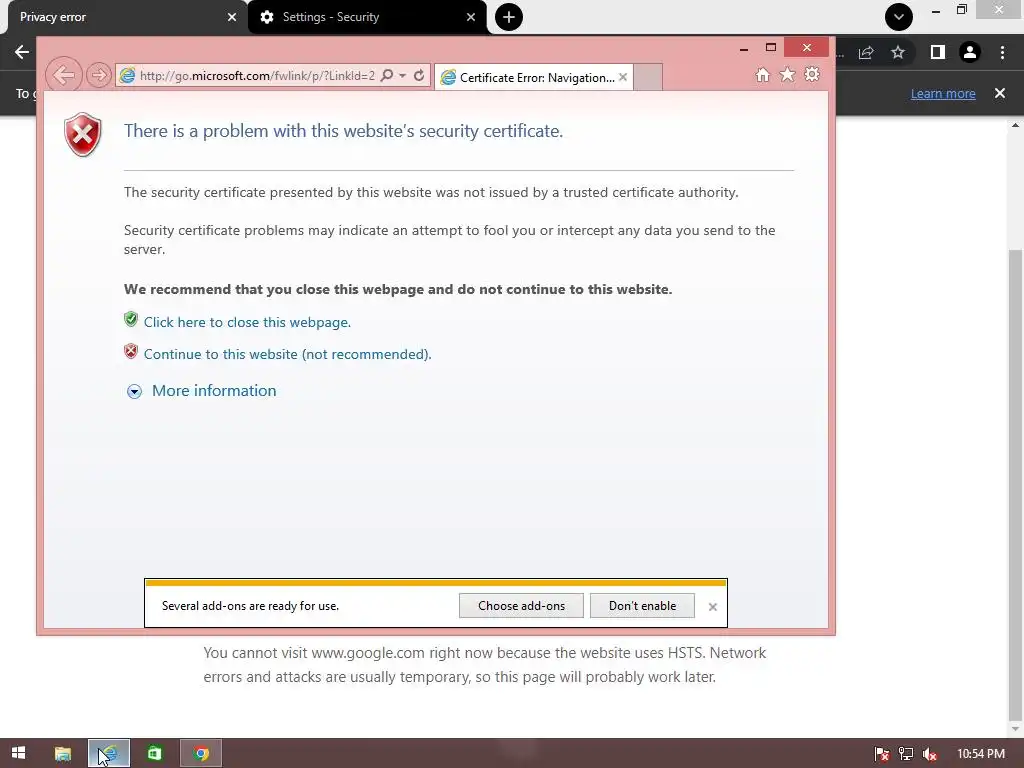Dismiss the add-ons notification bar
1024x768 pixels.
pyautogui.click(x=712, y=607)
